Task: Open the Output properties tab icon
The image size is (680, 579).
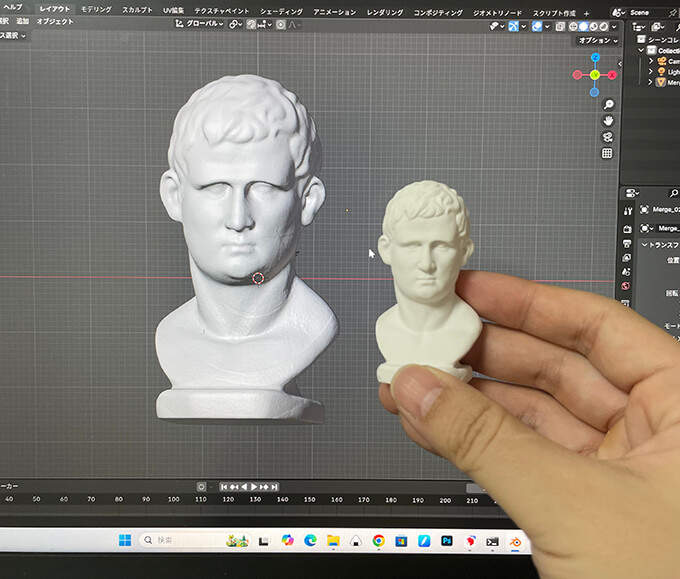Action: tap(626, 243)
